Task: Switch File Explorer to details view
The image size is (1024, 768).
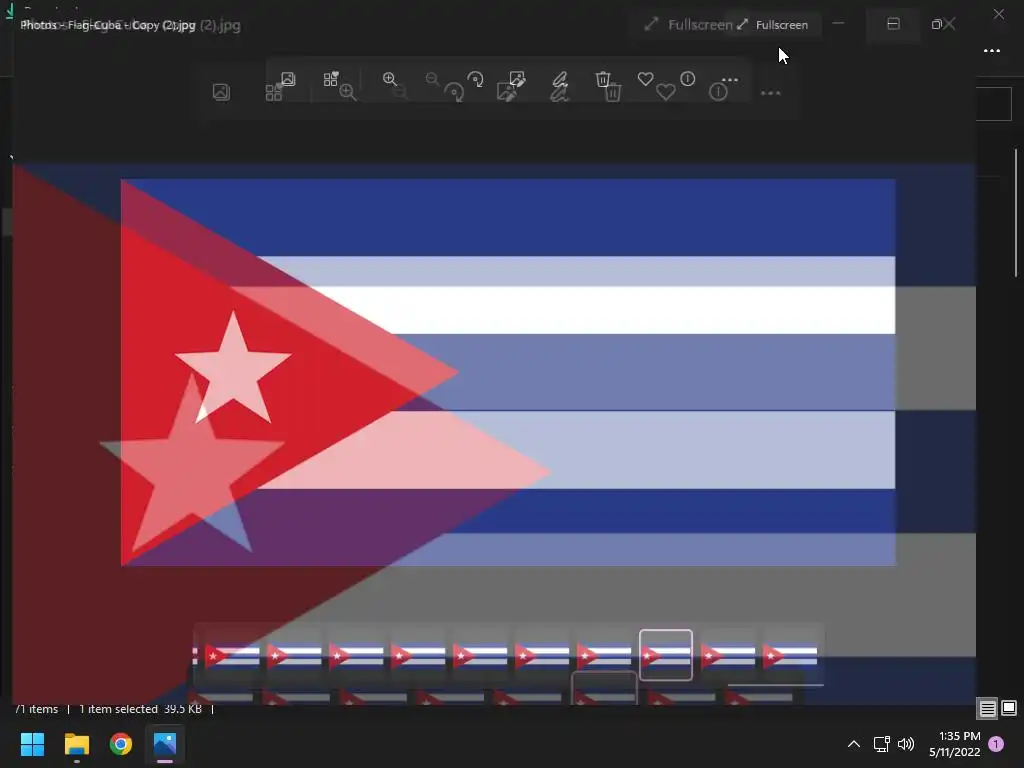Action: 987,708
